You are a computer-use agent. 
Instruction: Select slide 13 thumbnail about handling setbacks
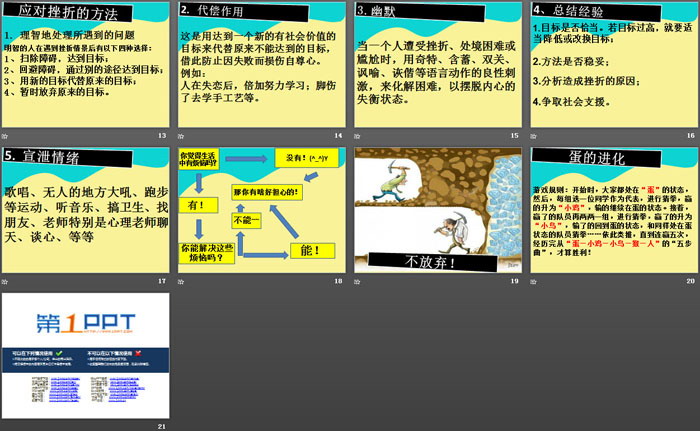[x=85, y=64]
